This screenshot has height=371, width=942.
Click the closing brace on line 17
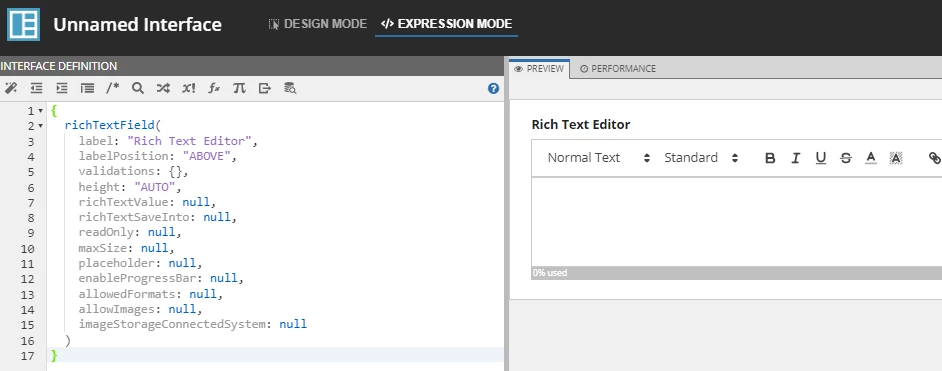pos(54,355)
